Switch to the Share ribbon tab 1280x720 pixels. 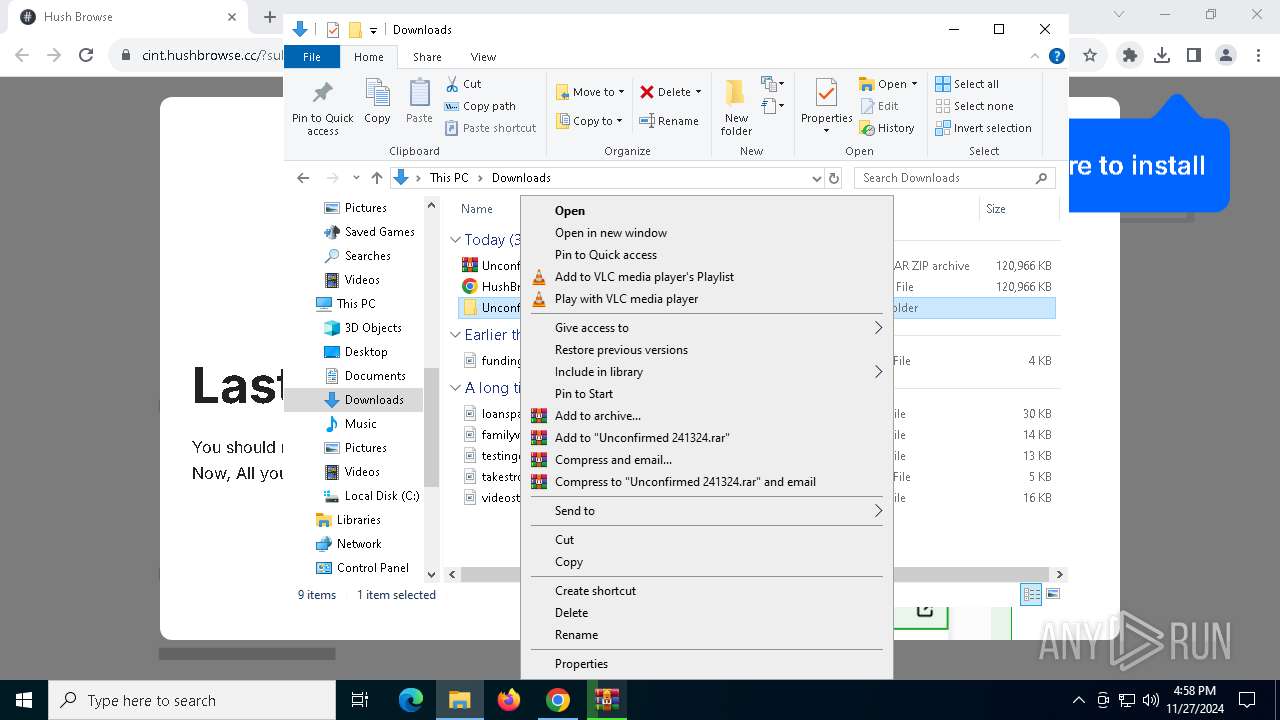coord(427,57)
